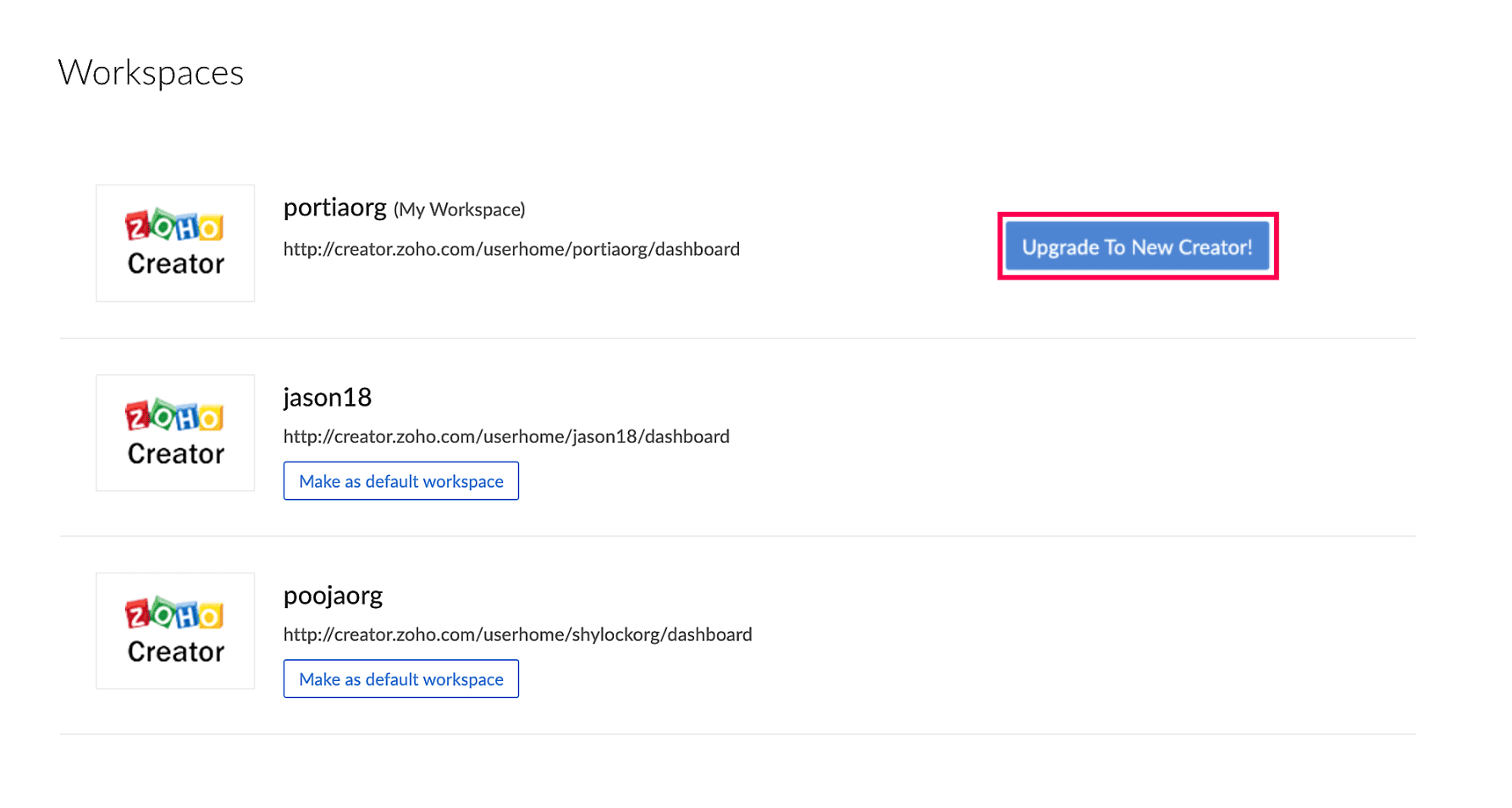
Task: Click the Workspaces page heading
Action: 151,73
